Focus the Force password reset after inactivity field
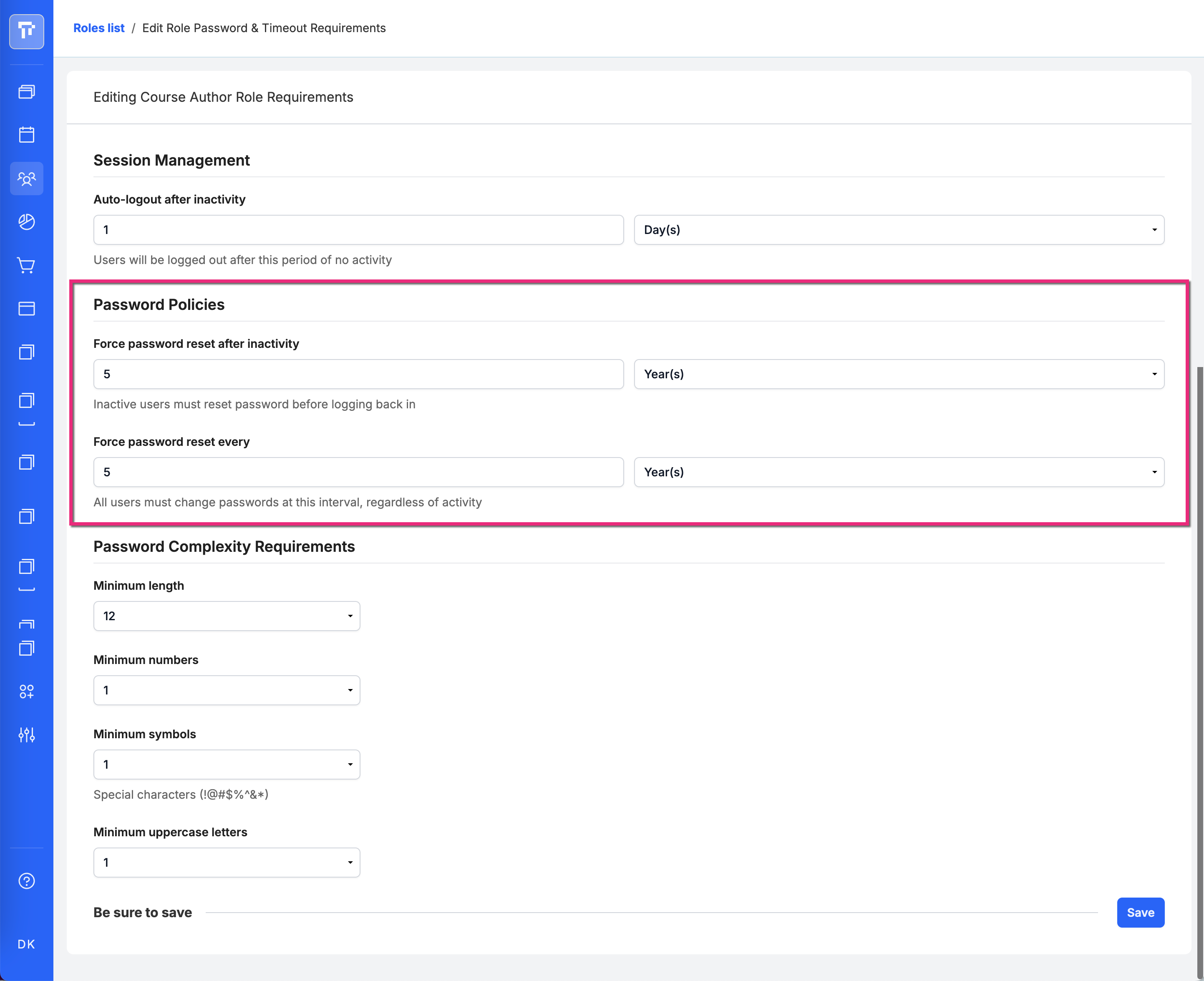1204x981 pixels. point(358,374)
